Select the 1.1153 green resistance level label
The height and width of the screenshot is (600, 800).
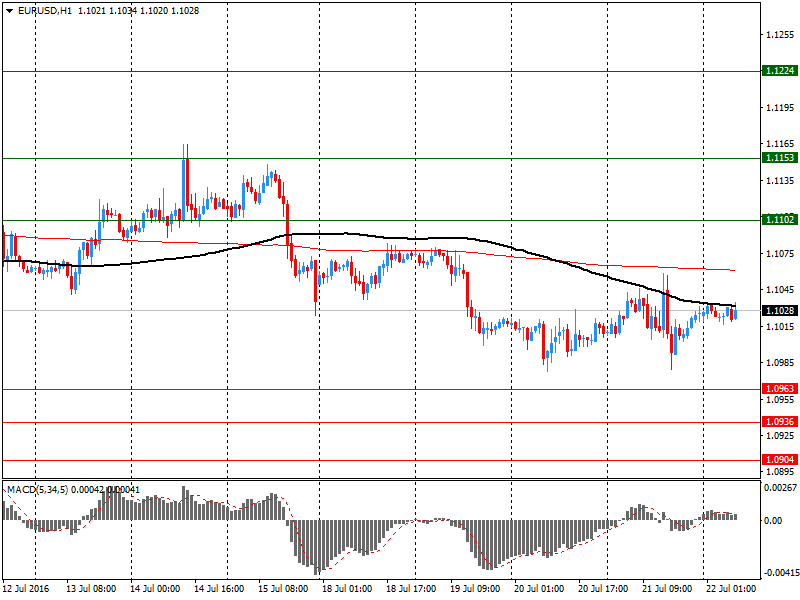click(780, 158)
